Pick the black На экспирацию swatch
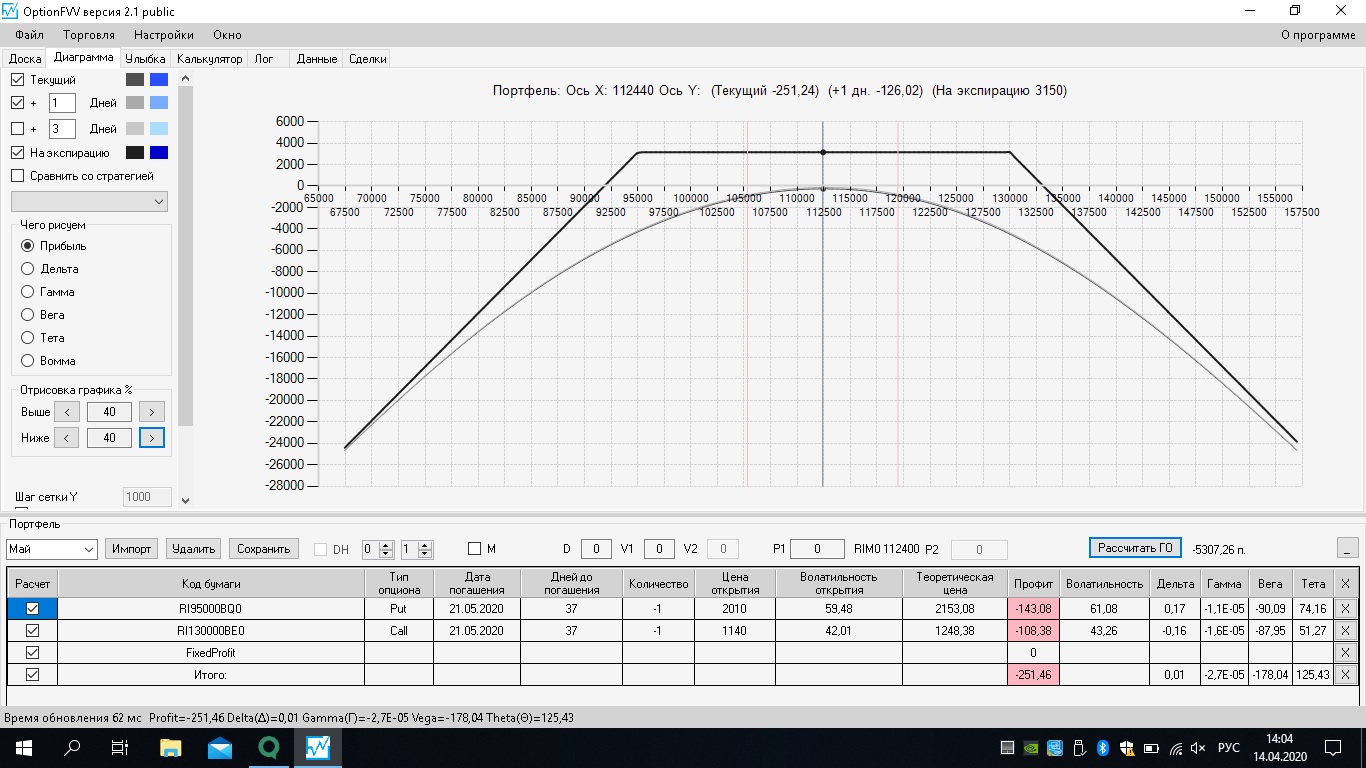This screenshot has width=1366, height=768. coord(135,153)
